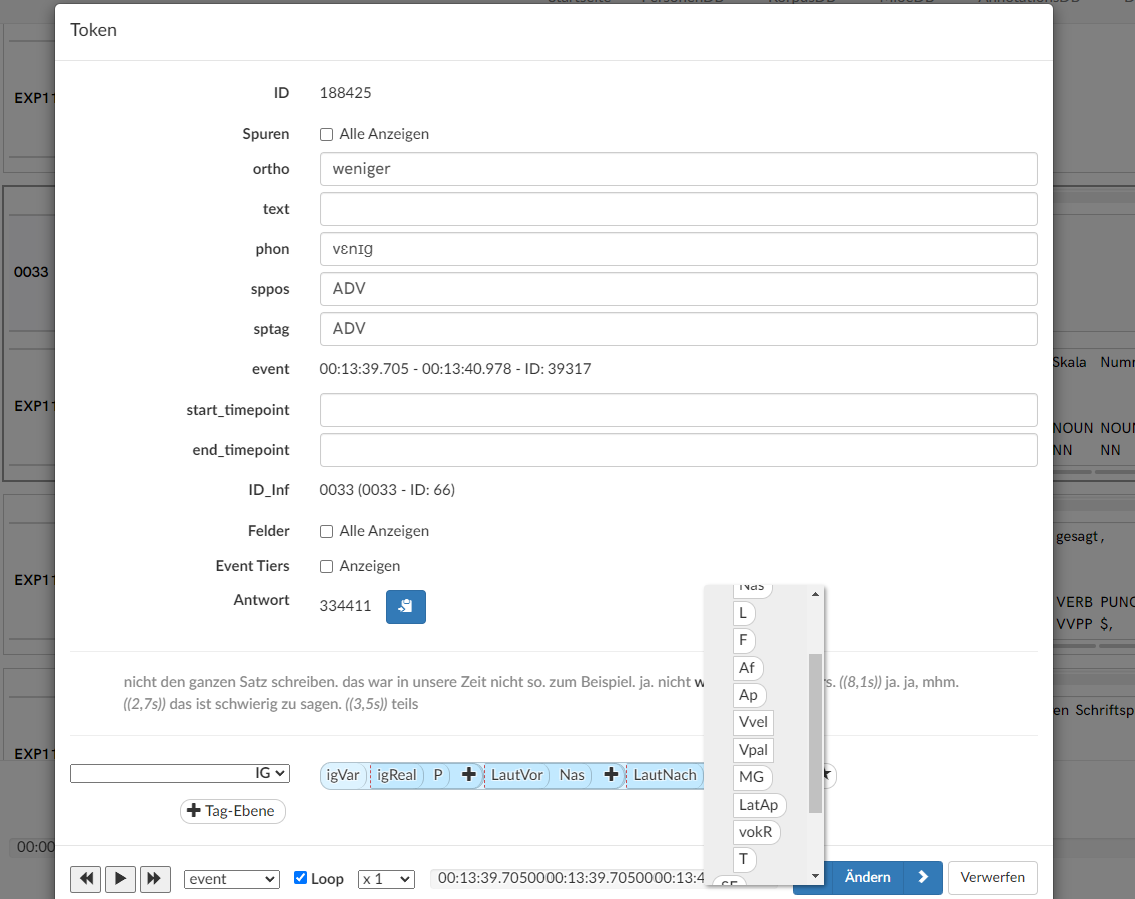Click the igVar tag
The image size is (1135, 899).
point(343,775)
